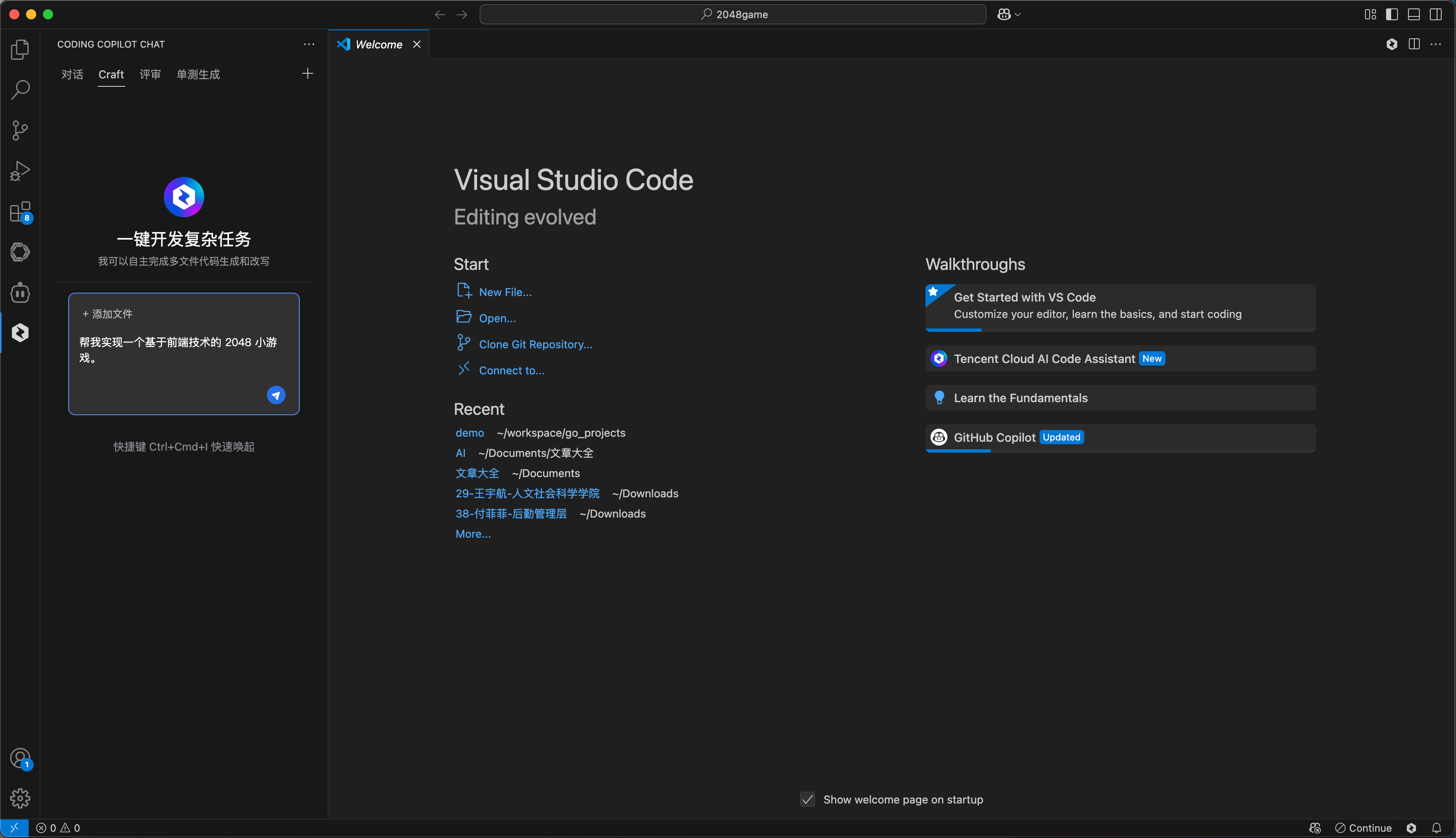Click the Copilot icon in title bar
Image resolution: width=1456 pixels, height=838 pixels.
1004,14
